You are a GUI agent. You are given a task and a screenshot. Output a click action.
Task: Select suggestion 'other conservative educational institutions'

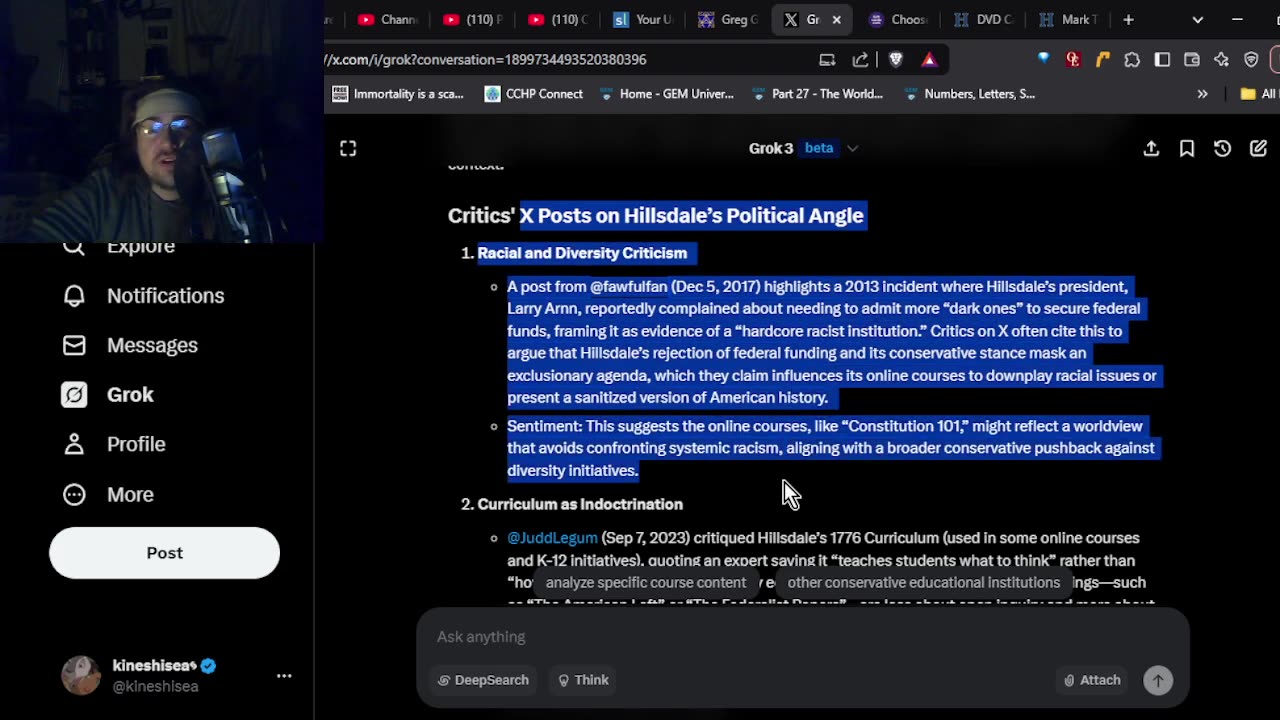pyautogui.click(x=923, y=582)
